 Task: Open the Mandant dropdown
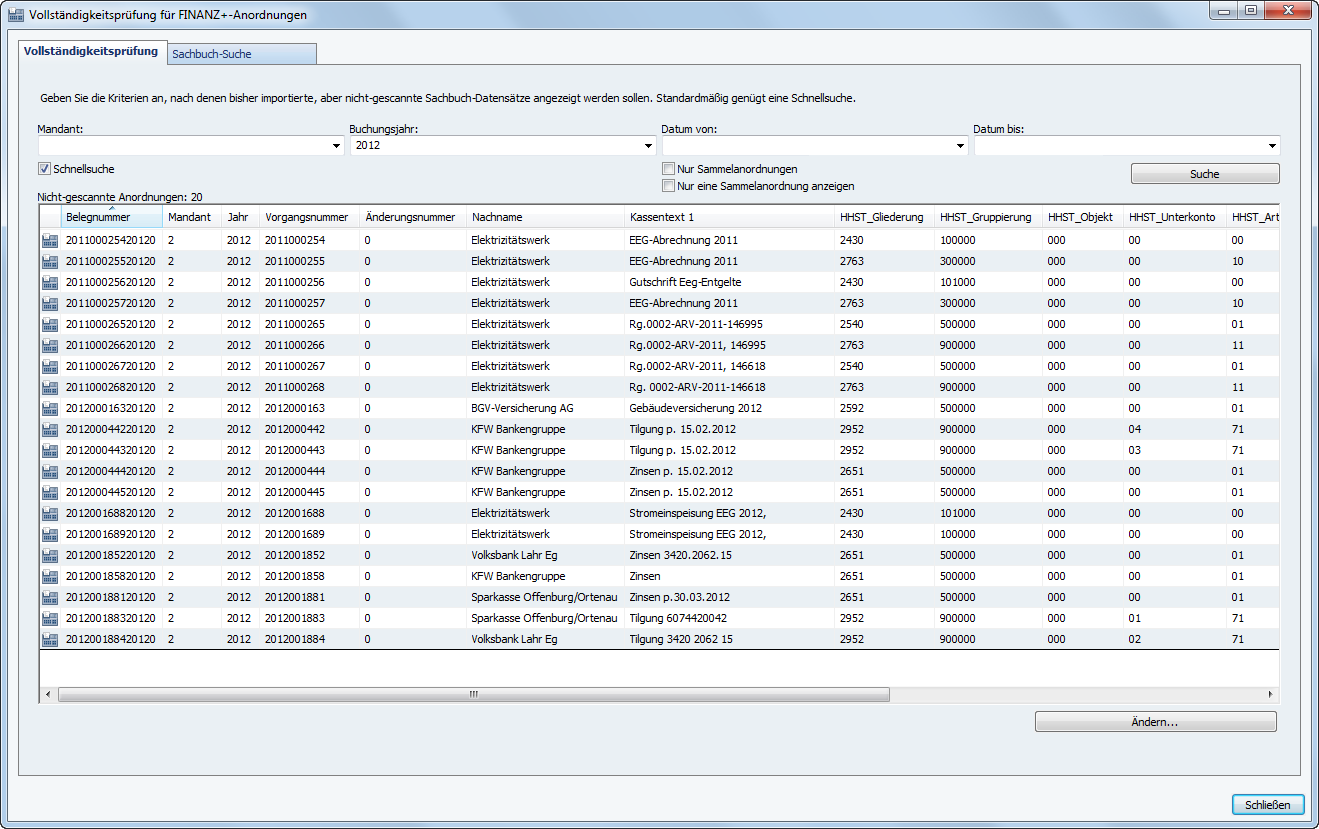(x=335, y=146)
